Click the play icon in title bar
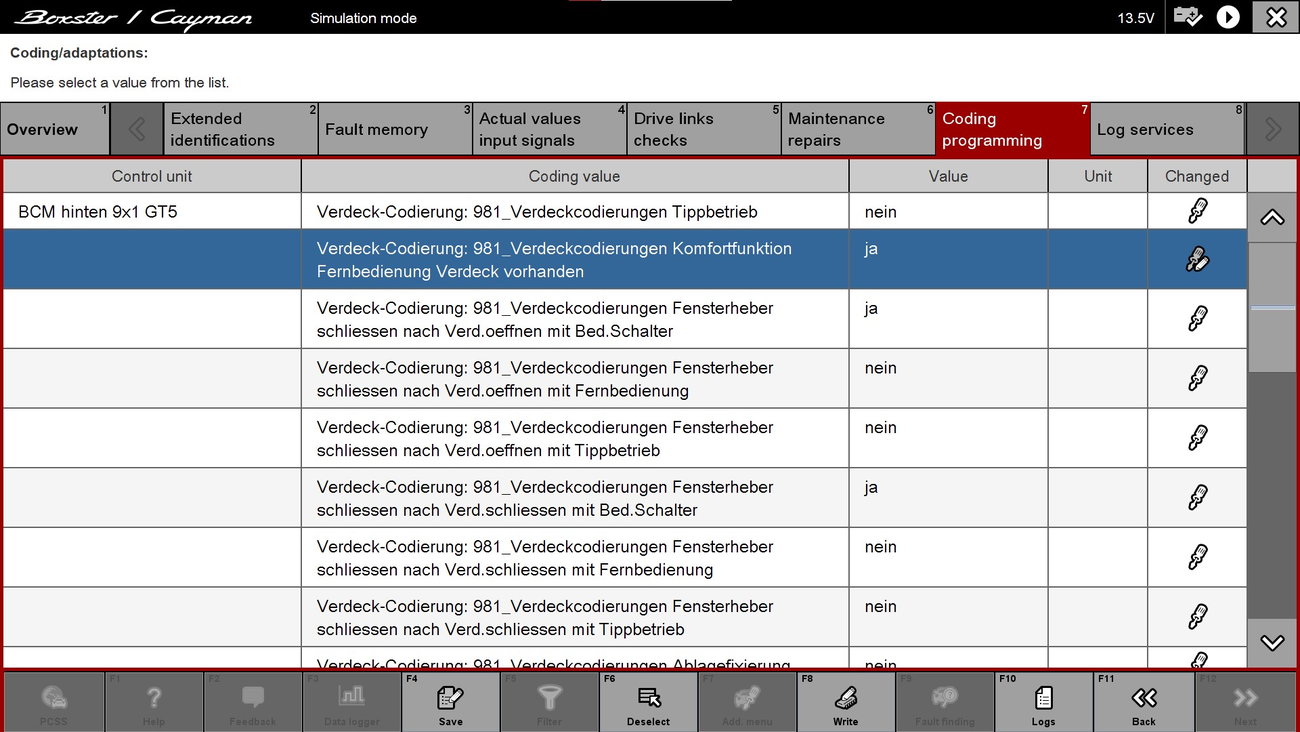 click(x=1228, y=17)
